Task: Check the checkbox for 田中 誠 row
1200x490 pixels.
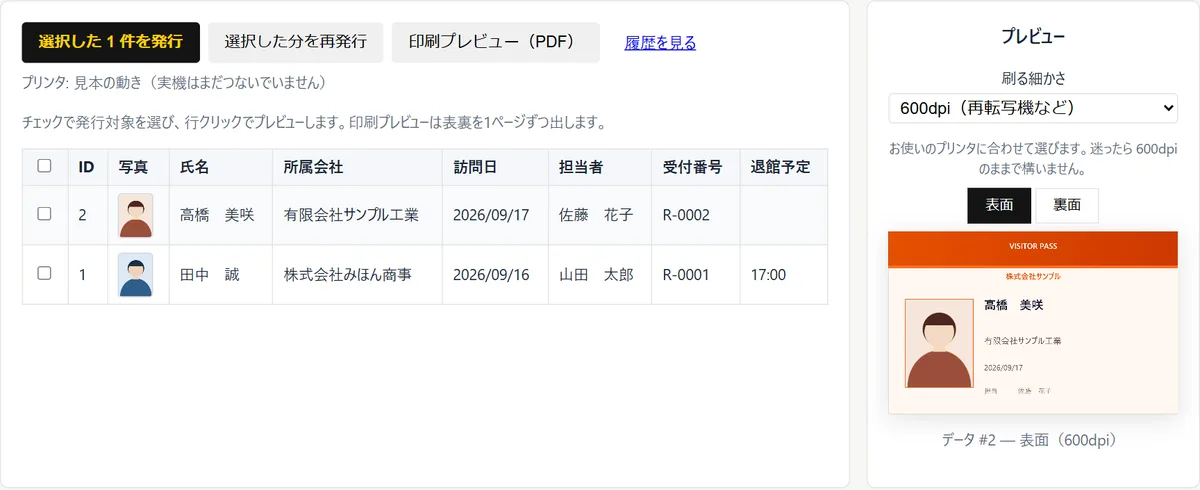Action: click(44, 273)
